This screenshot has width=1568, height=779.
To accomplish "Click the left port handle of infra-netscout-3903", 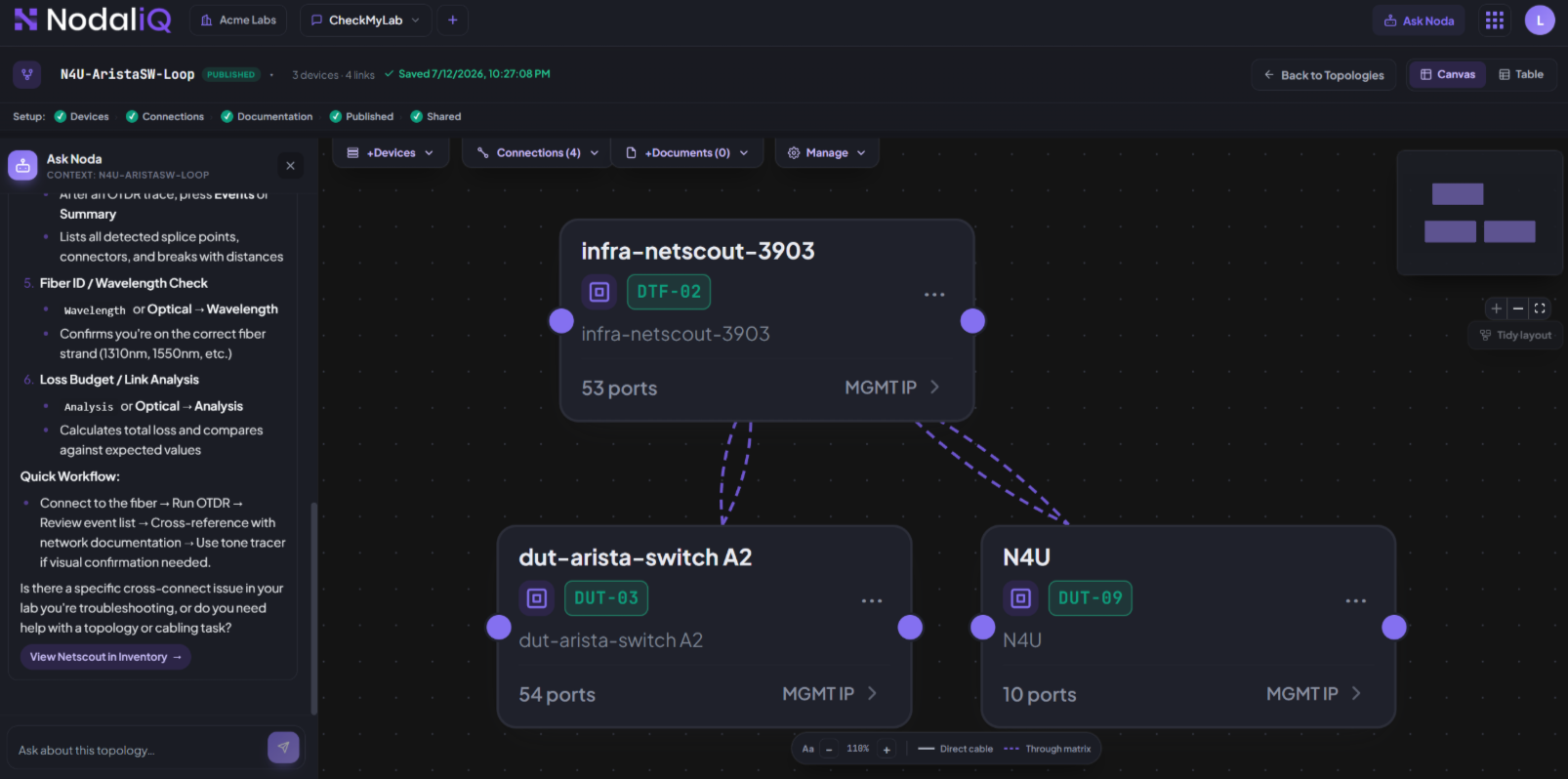I will pos(561,321).
